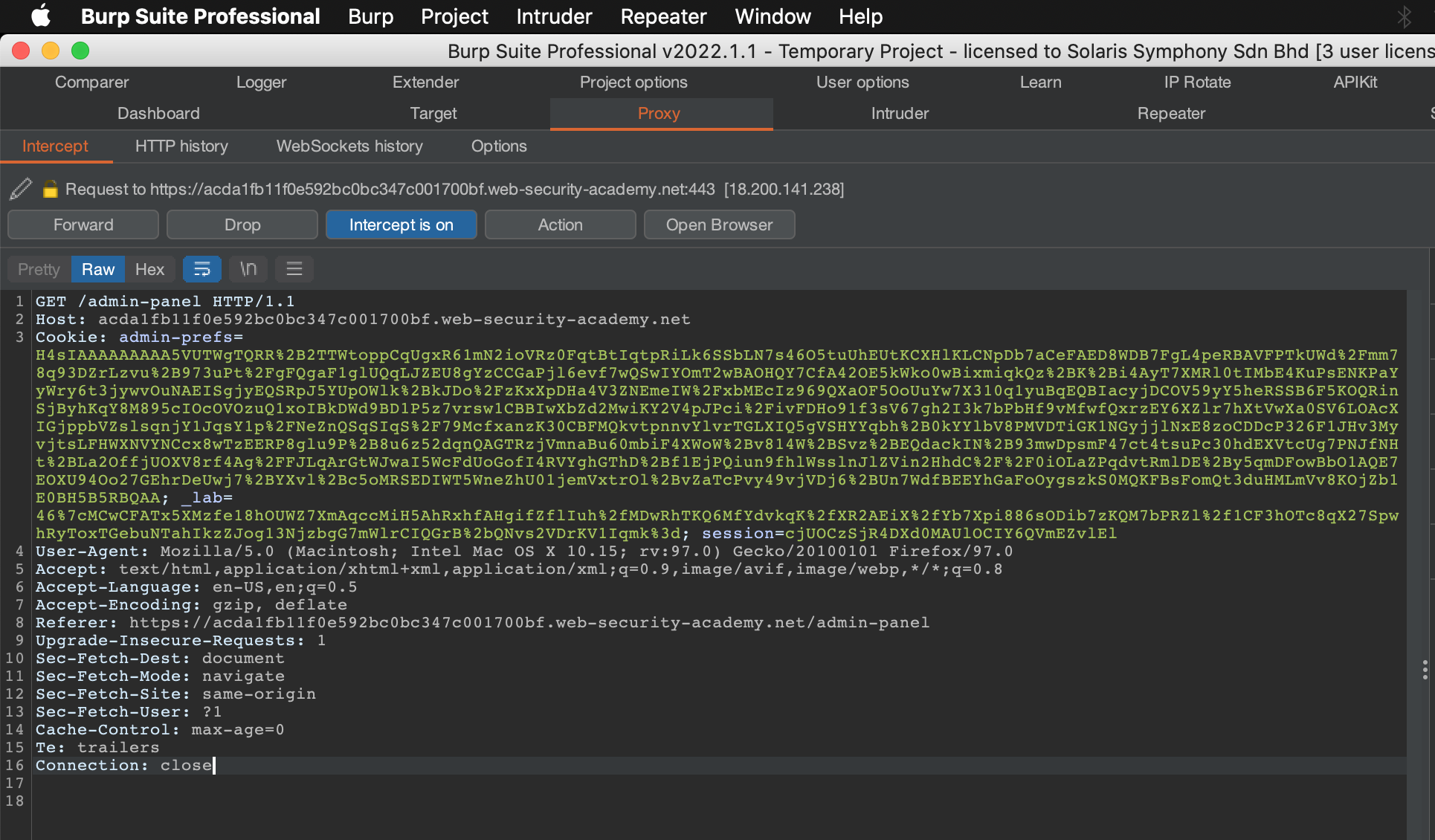The width and height of the screenshot is (1435, 840).
Task: Switch to the main Repeater tab
Action: tap(1171, 114)
